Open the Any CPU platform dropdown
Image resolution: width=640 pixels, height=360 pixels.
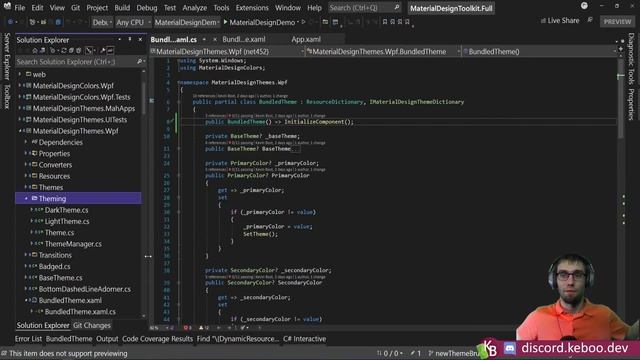(x=133, y=22)
